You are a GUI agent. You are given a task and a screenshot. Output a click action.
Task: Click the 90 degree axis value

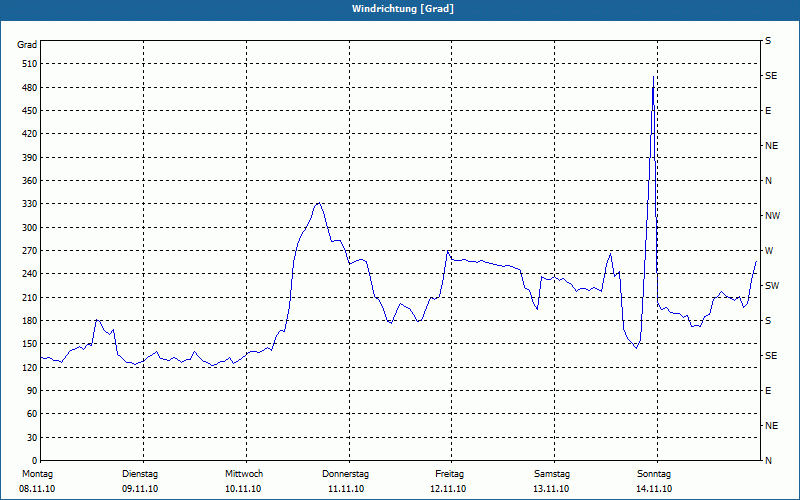32,391
